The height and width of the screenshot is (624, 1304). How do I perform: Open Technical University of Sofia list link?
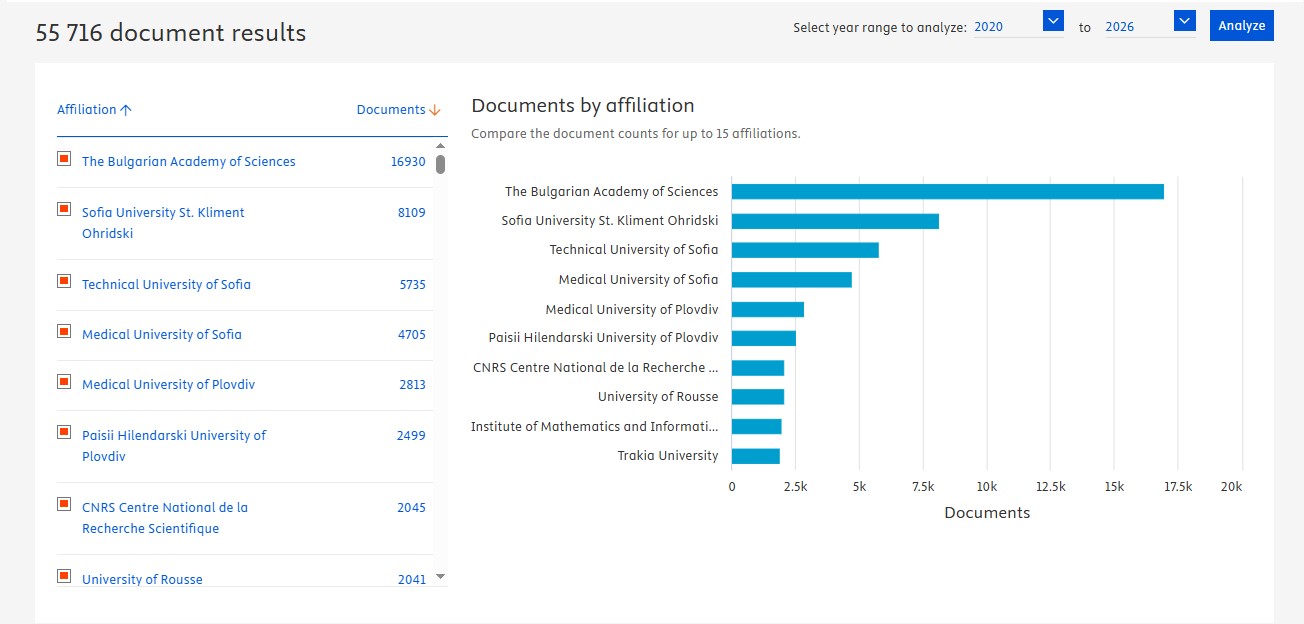166,284
